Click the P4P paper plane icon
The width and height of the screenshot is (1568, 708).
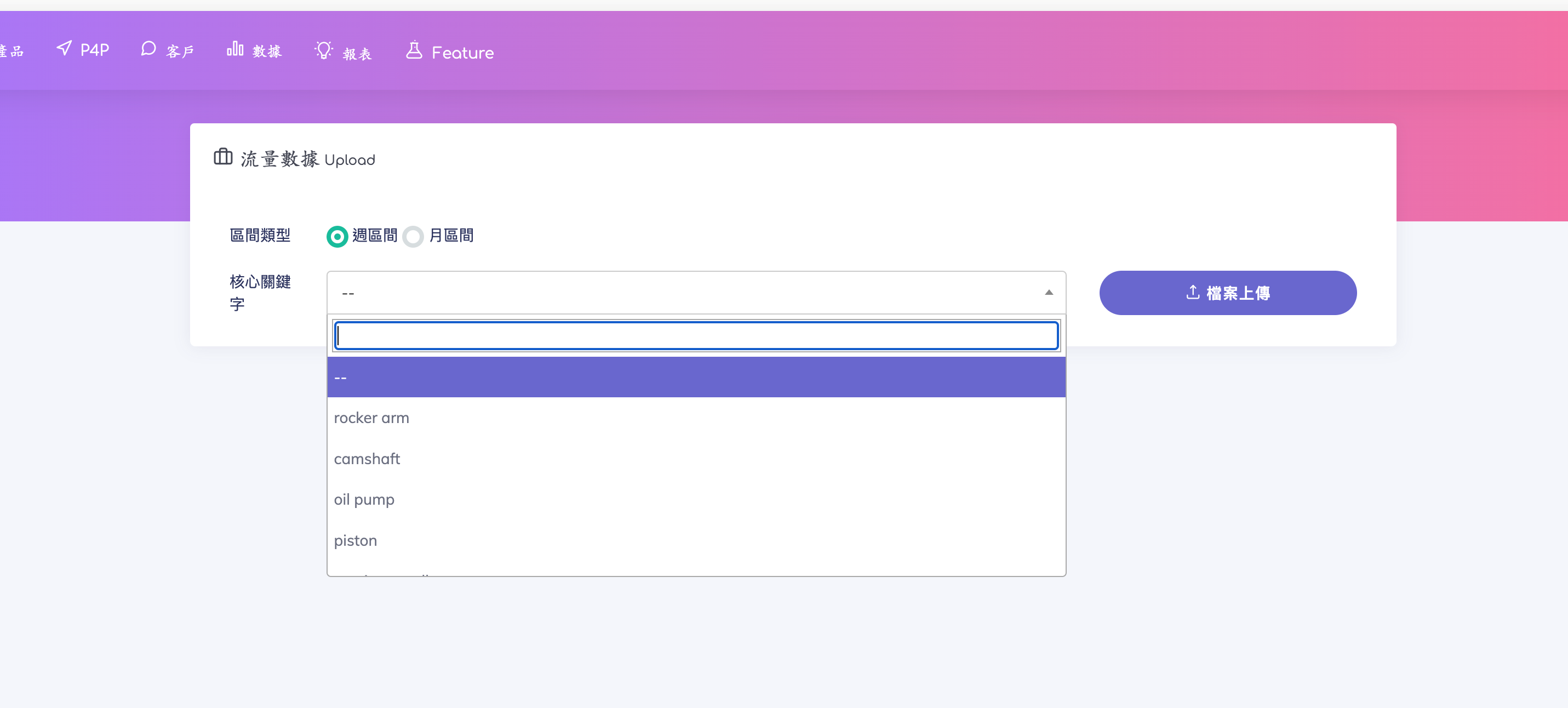point(64,48)
